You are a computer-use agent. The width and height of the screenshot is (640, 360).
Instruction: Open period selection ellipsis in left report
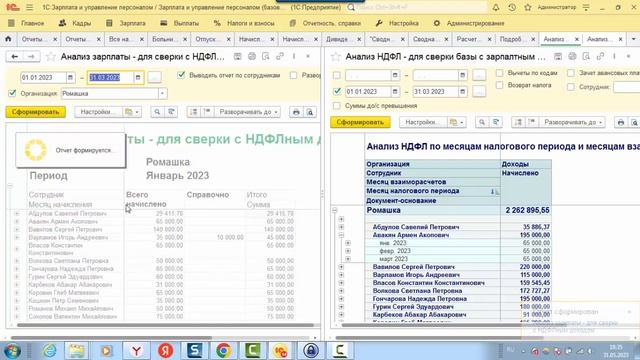pos(154,77)
